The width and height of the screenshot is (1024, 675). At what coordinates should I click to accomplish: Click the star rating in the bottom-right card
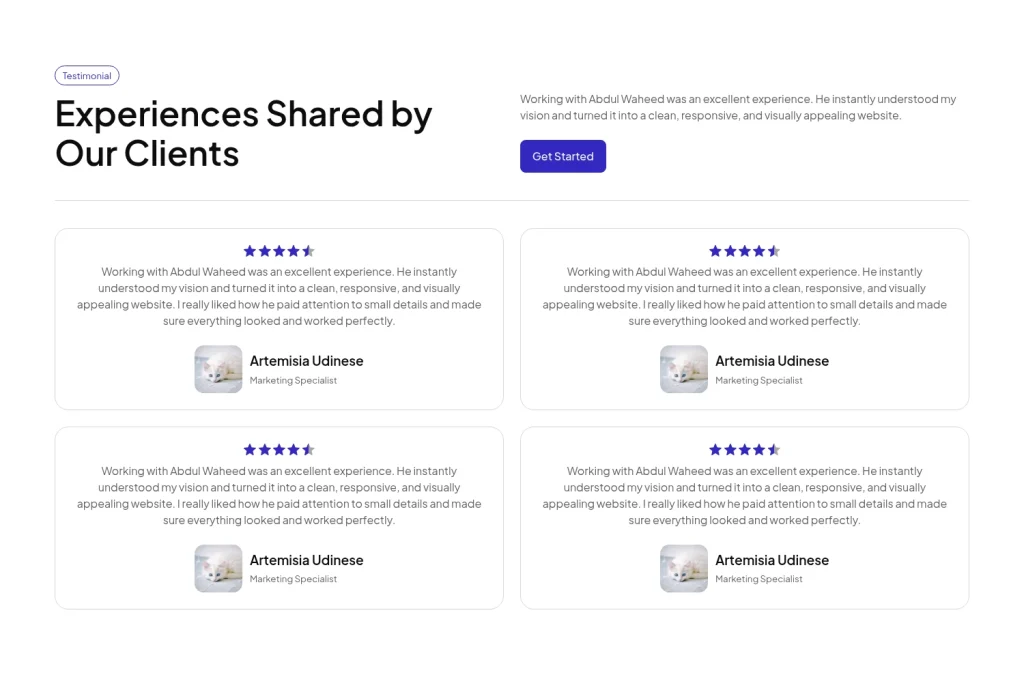pos(744,450)
